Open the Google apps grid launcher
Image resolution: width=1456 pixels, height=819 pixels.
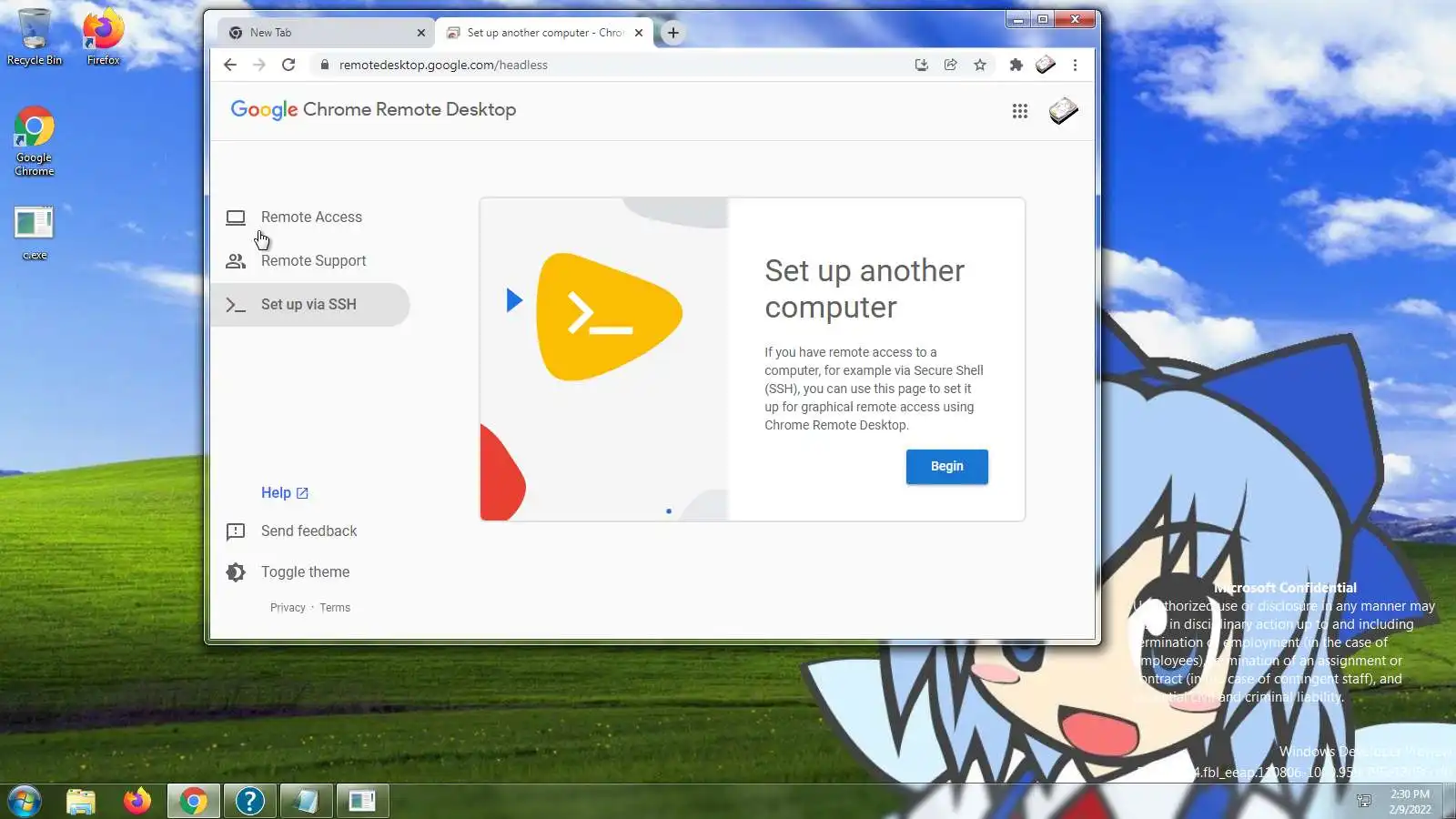1020,111
